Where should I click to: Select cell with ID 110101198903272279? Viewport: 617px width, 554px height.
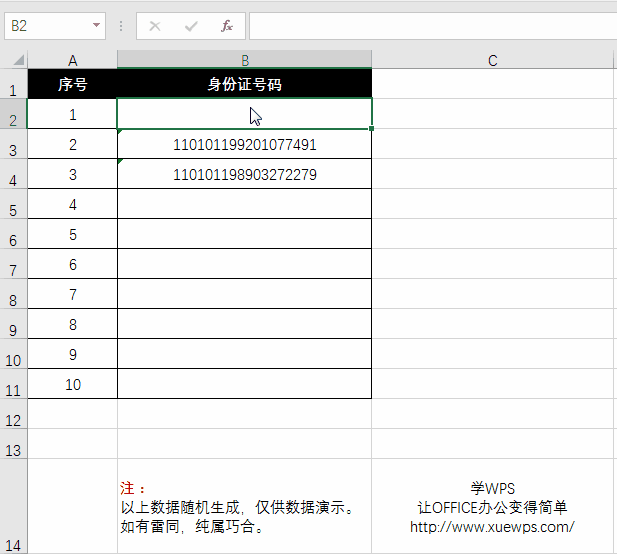click(244, 175)
